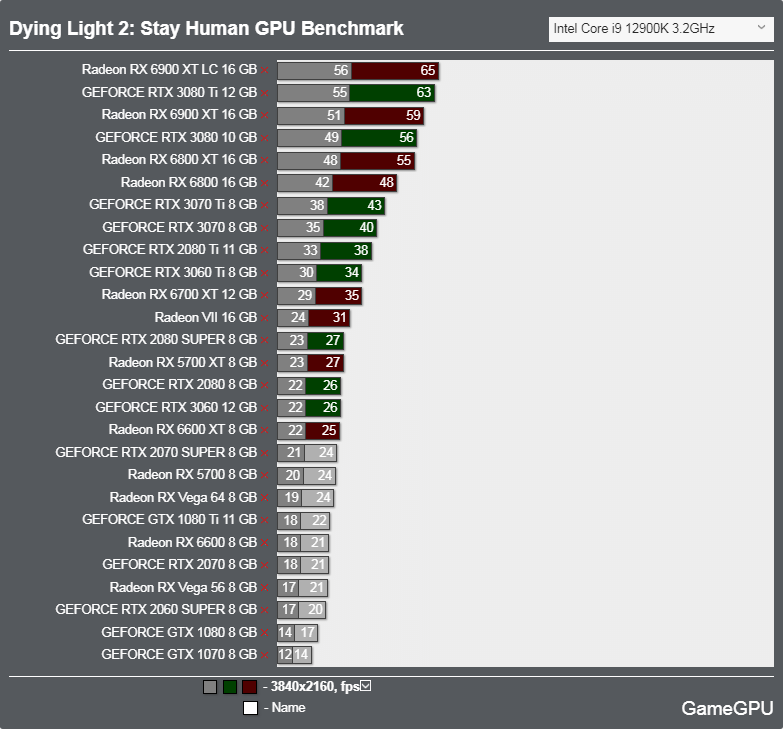This screenshot has width=783, height=729.
Task: Click '- Name' legend label
Action: click(284, 708)
